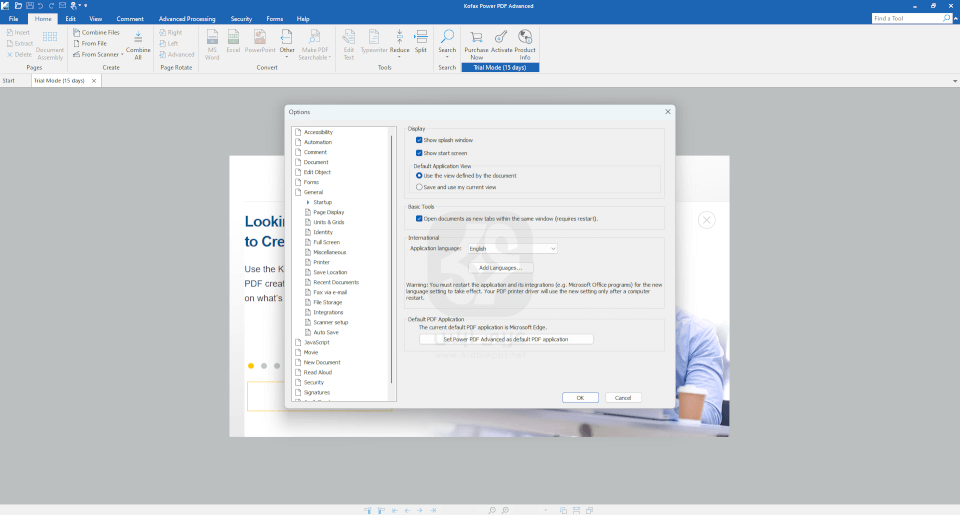This screenshot has width=960, height=515.
Task: Expand the From Scanner dropdown arrow
Action: pos(123,55)
